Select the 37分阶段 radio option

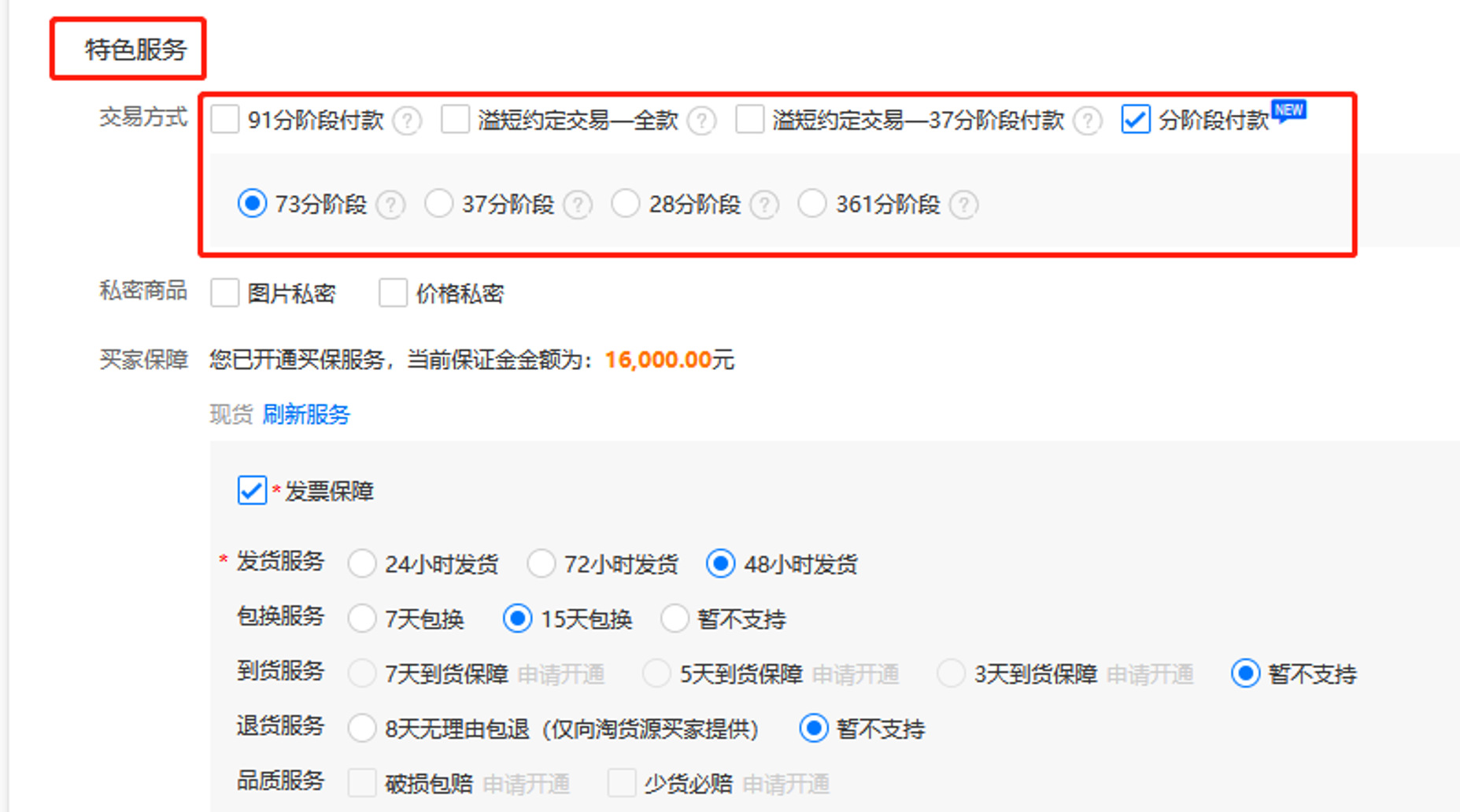[439, 204]
